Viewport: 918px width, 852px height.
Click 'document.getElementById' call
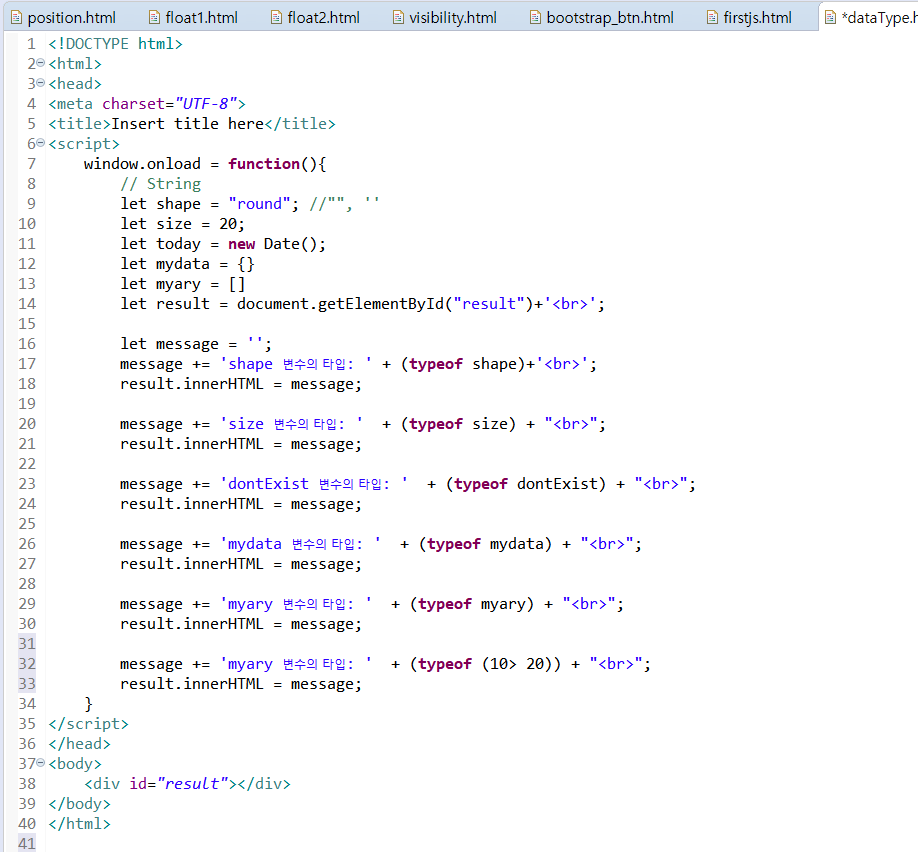click(x=340, y=303)
